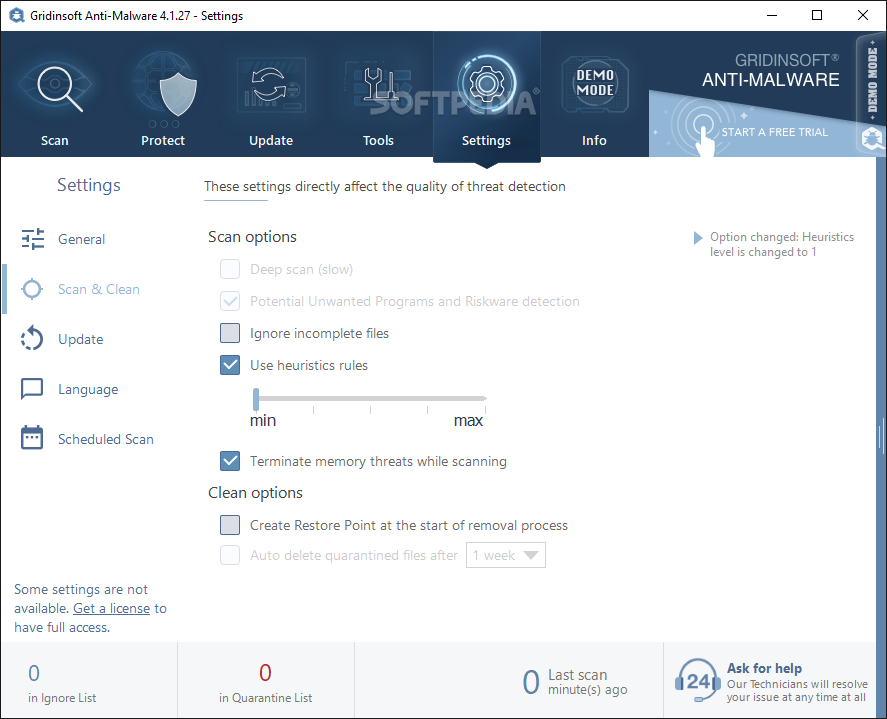Image resolution: width=887 pixels, height=719 pixels.
Task: Select Language settings section
Action: tap(88, 389)
